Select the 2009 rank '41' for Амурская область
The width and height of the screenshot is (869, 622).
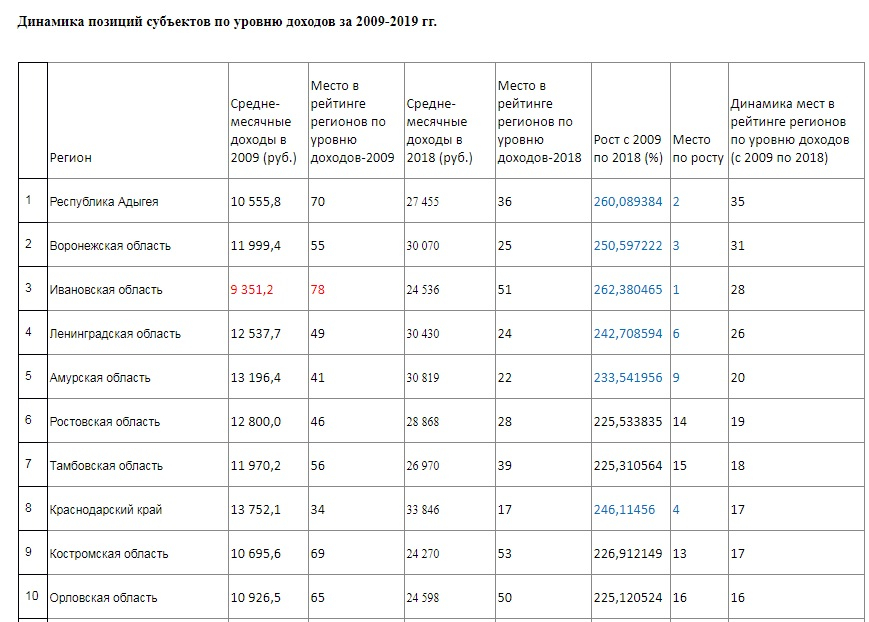(x=318, y=378)
